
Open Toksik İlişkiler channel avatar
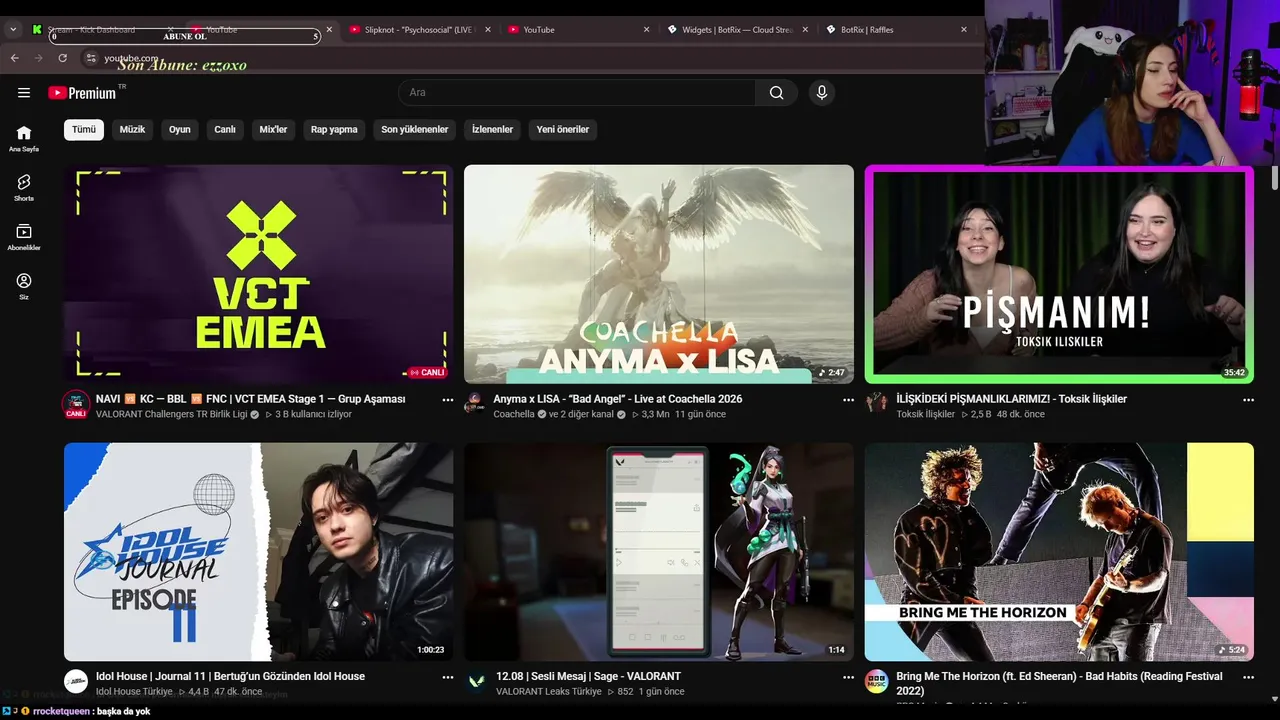[x=876, y=403]
